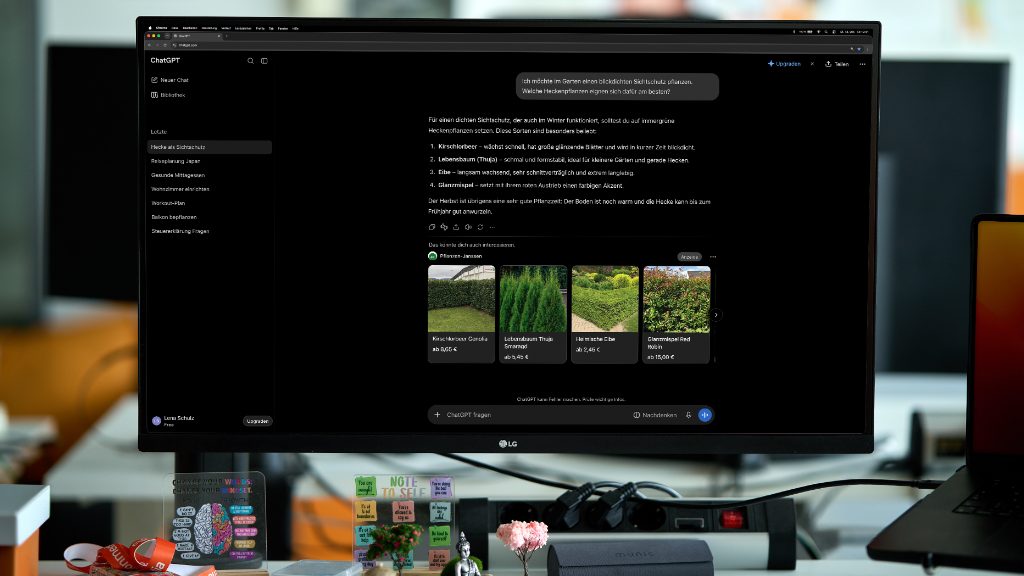Open the Lebensbaum Thuja Smaragd product card

click(533, 314)
